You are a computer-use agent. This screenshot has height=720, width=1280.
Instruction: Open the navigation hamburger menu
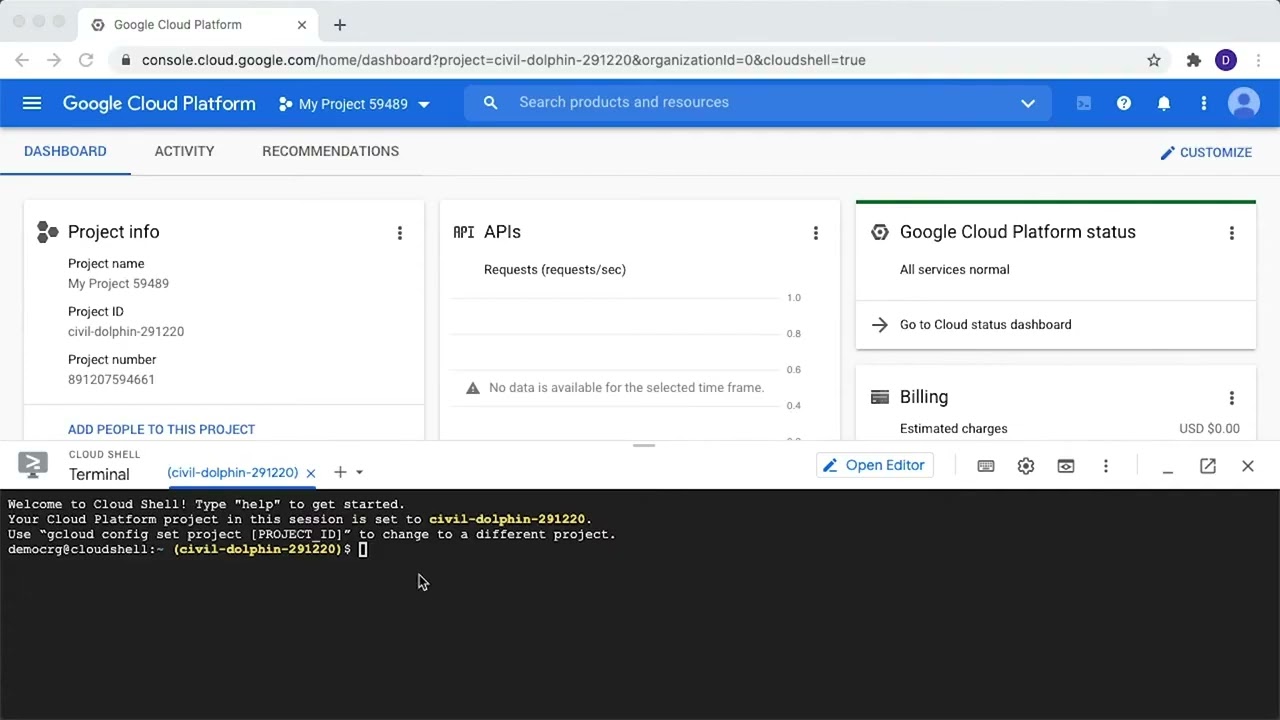[x=32, y=103]
